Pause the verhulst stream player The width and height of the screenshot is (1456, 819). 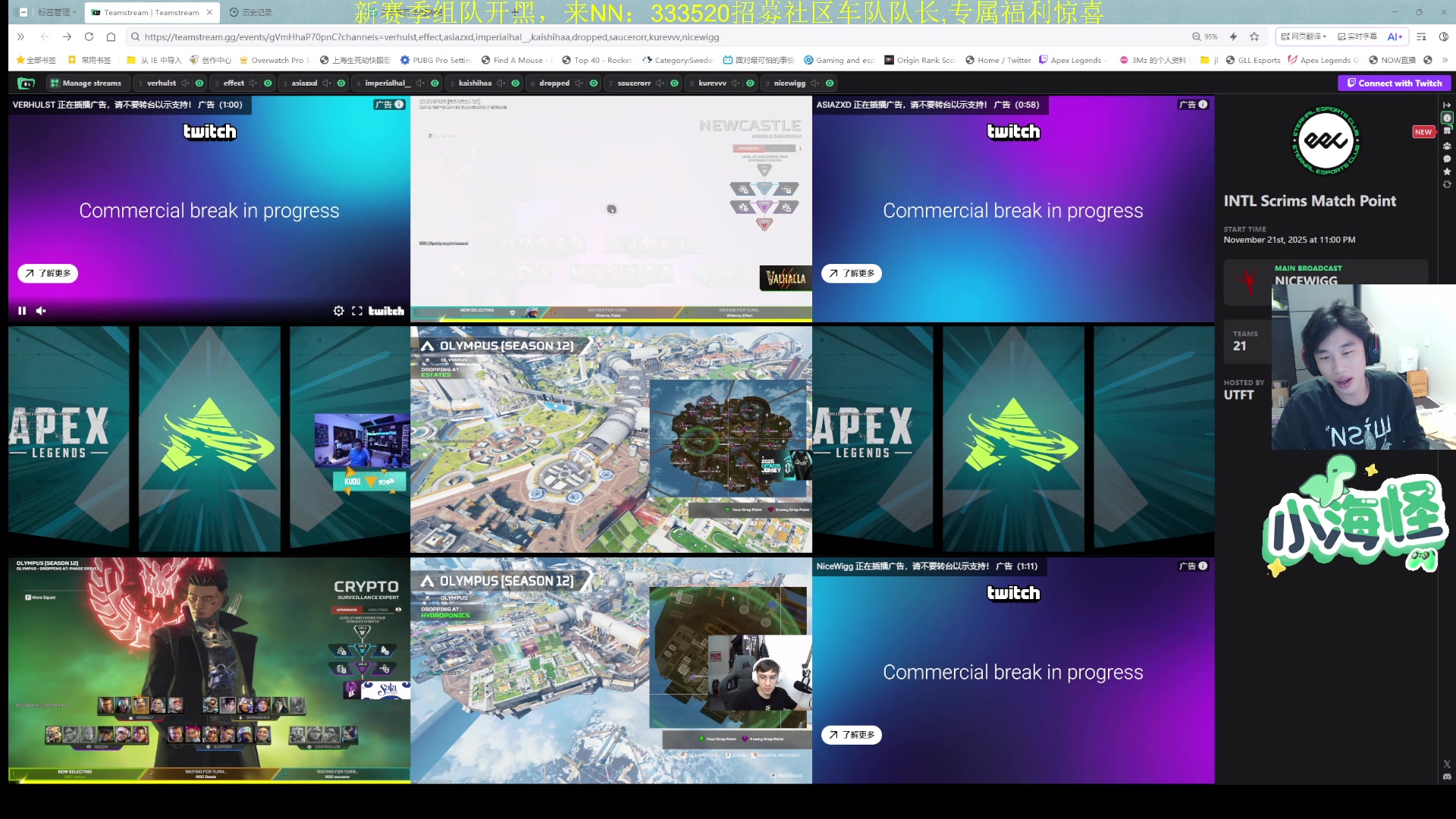[x=22, y=311]
